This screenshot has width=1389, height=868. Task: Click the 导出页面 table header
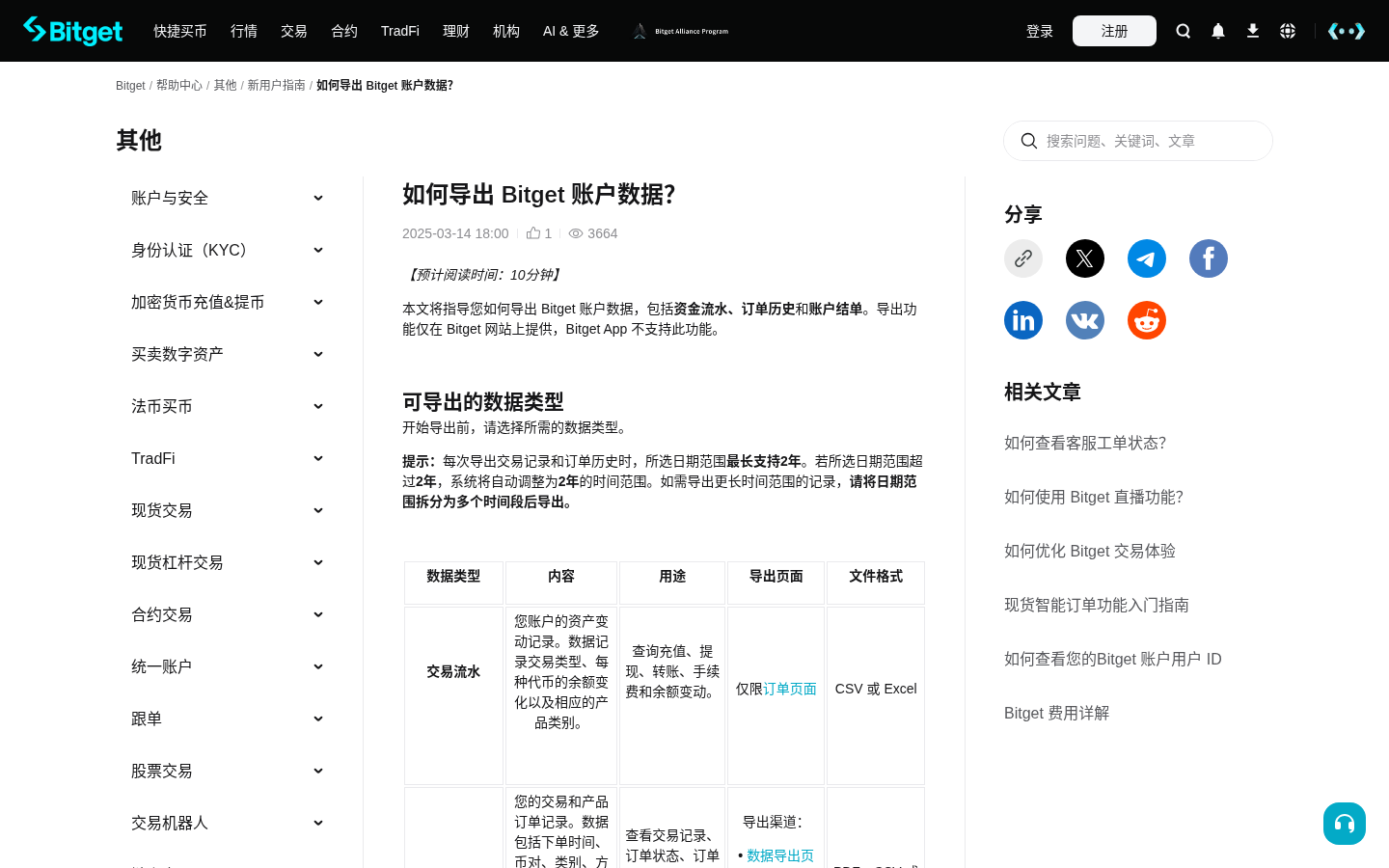776,583
